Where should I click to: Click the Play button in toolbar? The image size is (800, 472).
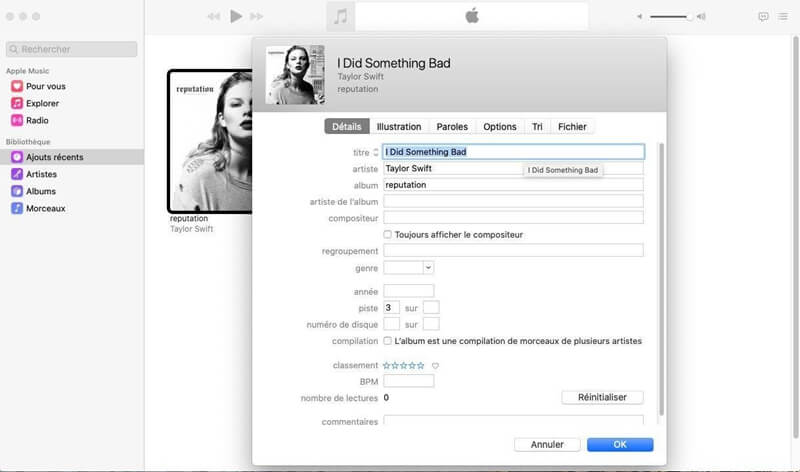[236, 16]
